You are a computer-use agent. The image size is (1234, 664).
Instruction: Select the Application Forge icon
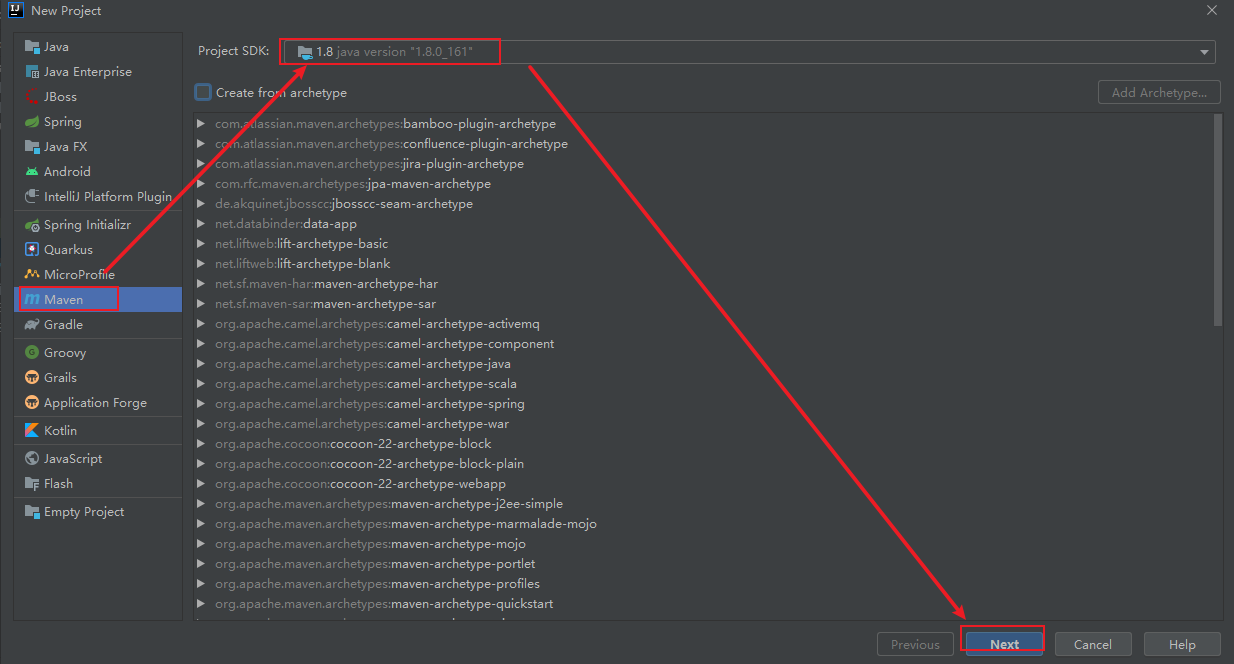[x=32, y=403]
